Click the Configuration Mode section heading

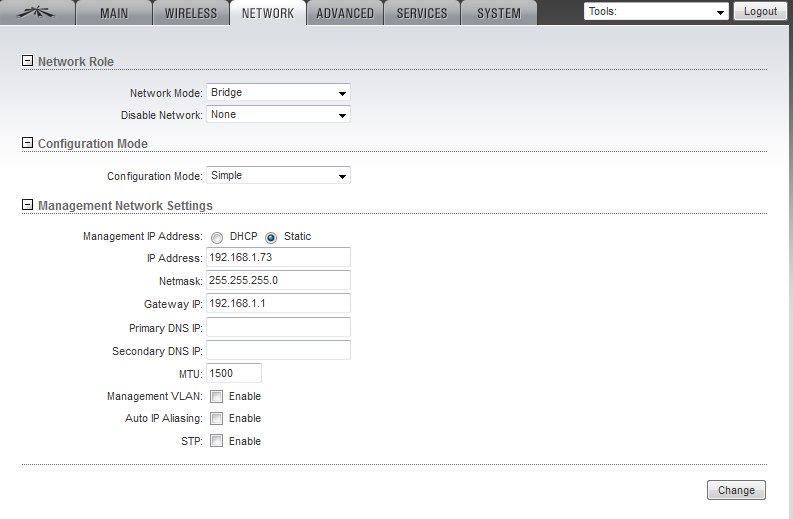[x=93, y=144]
